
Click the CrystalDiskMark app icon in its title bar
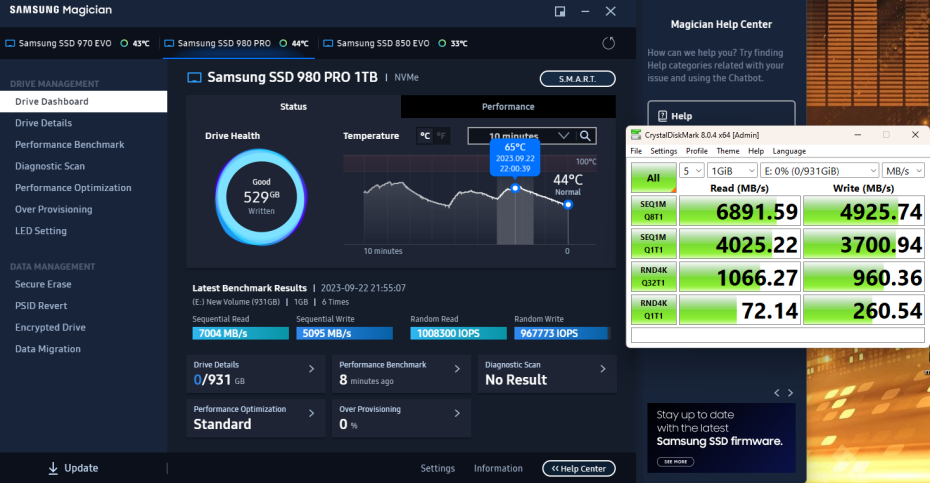tap(636, 135)
